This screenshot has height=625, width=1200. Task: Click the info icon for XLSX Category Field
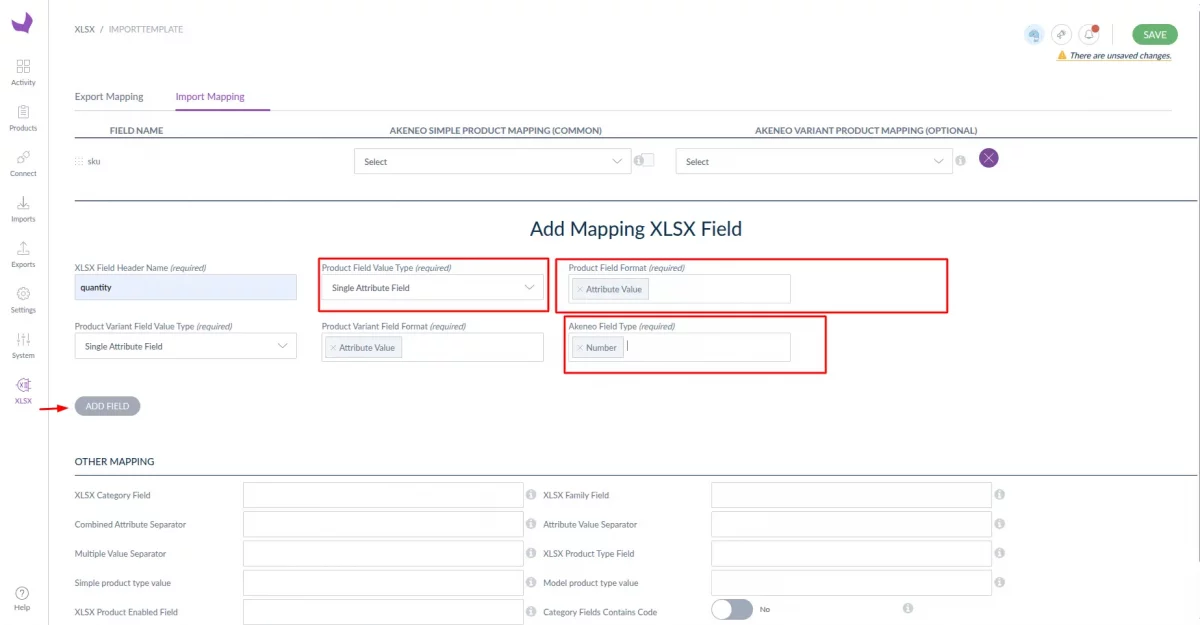point(531,495)
